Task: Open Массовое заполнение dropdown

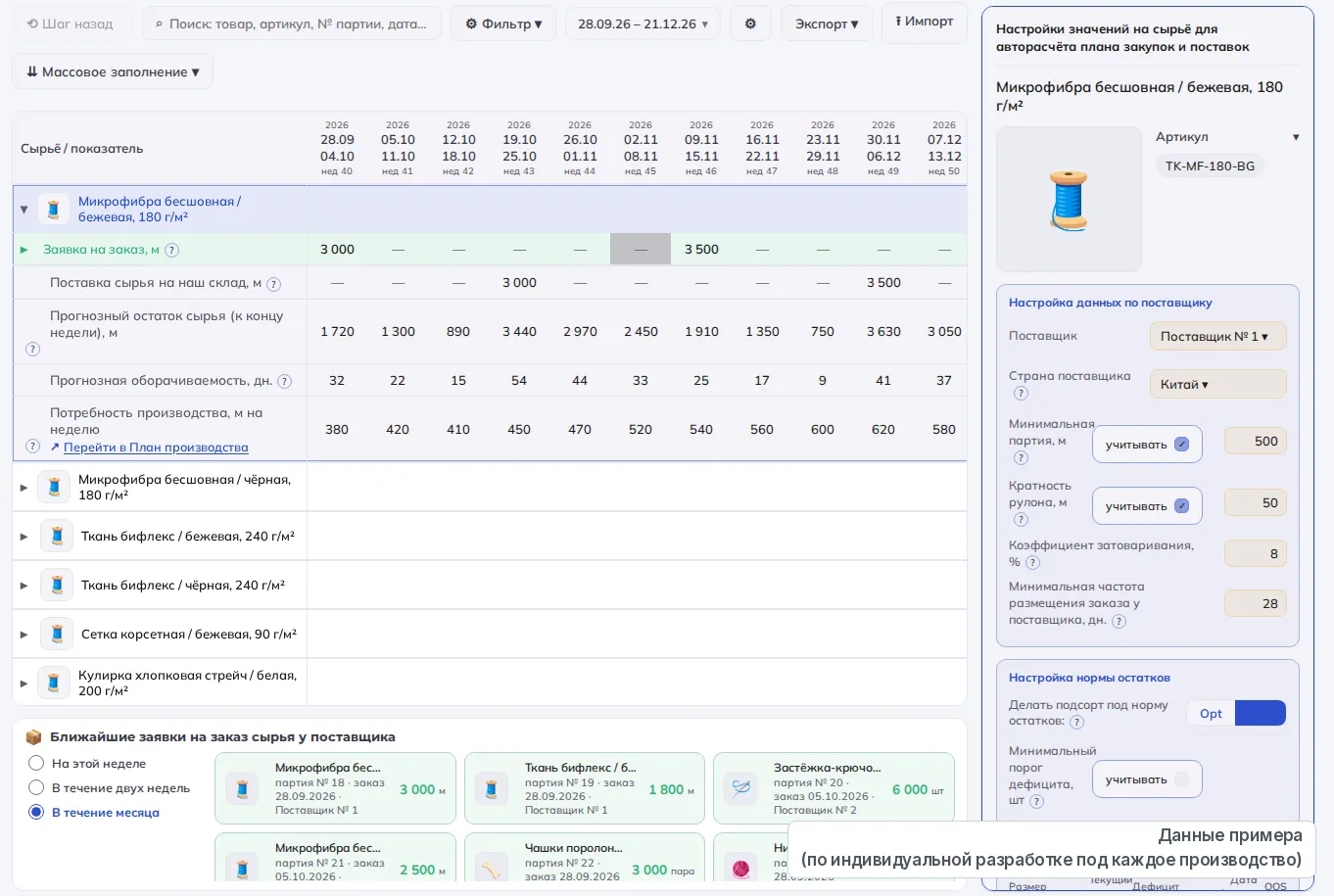Action: click(113, 71)
